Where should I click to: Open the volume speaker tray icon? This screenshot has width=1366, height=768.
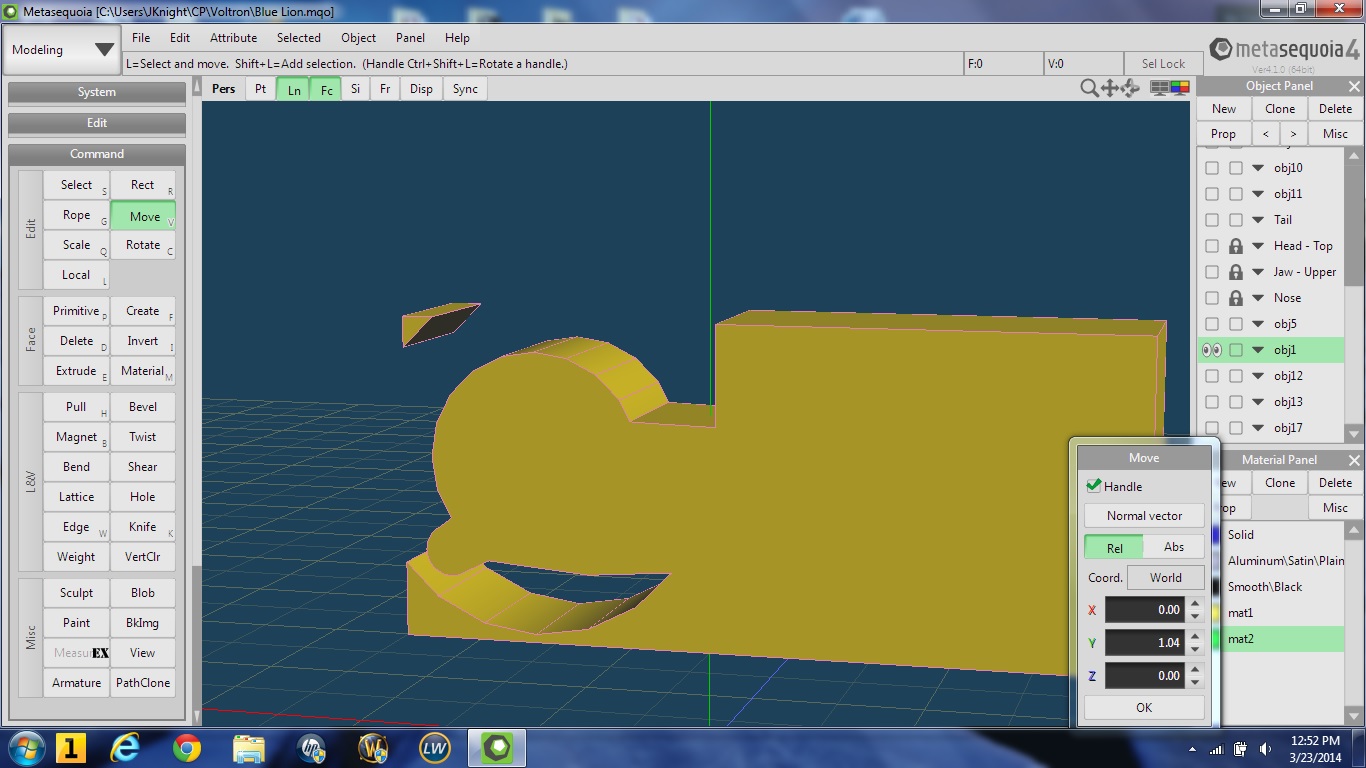click(1264, 749)
